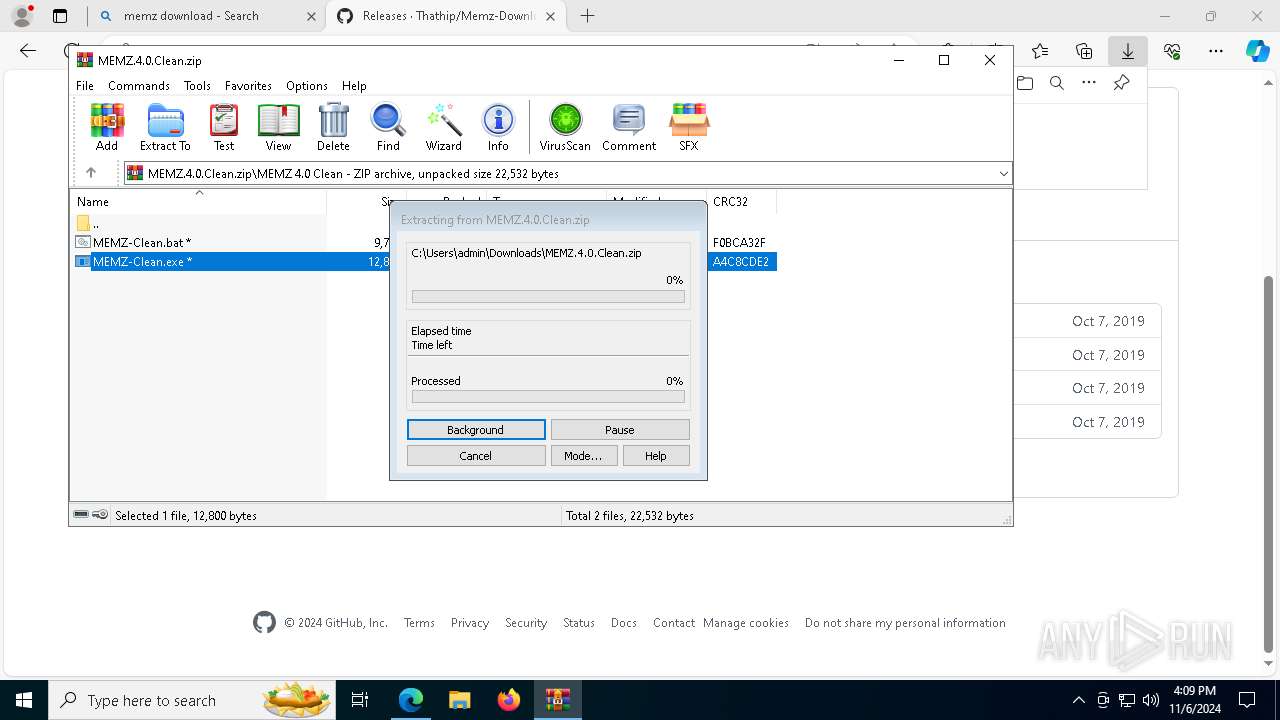Open the Tools menu
Image resolution: width=1280 pixels, height=720 pixels.
(x=197, y=86)
